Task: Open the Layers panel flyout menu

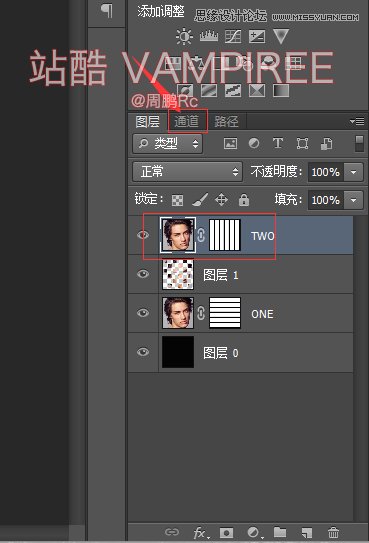Action: (357, 121)
